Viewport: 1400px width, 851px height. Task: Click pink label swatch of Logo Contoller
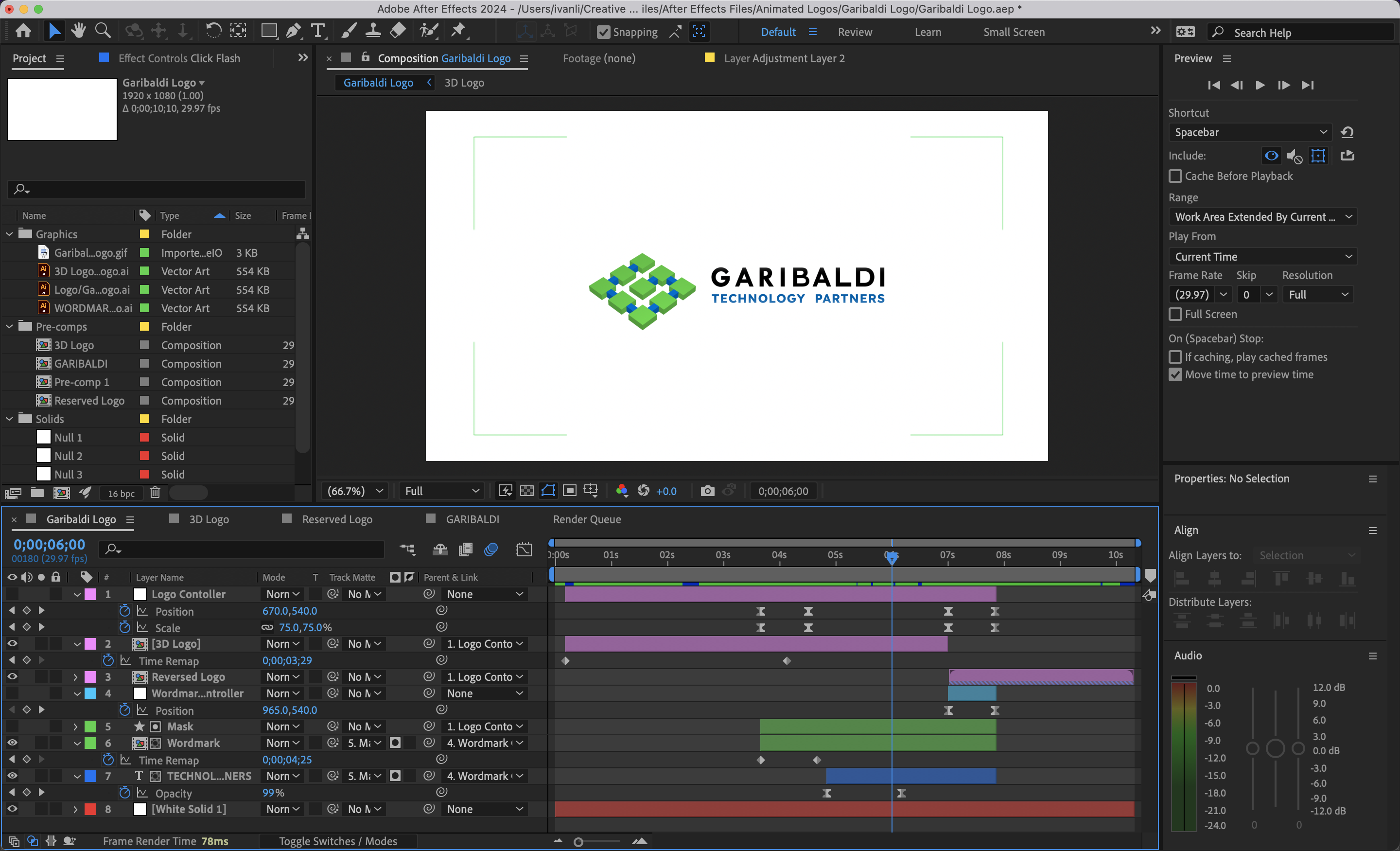point(90,594)
